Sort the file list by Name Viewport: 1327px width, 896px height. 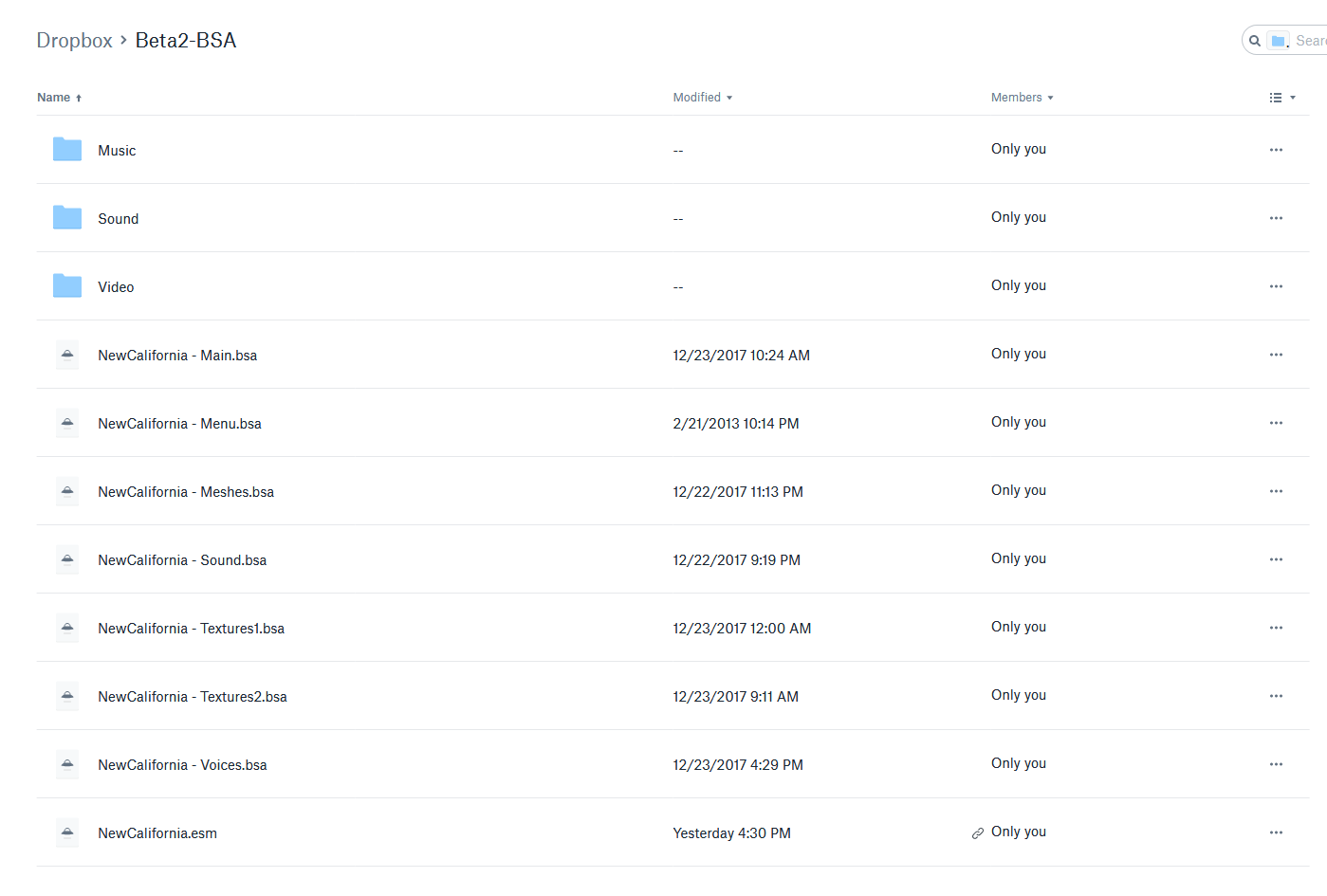(x=59, y=98)
